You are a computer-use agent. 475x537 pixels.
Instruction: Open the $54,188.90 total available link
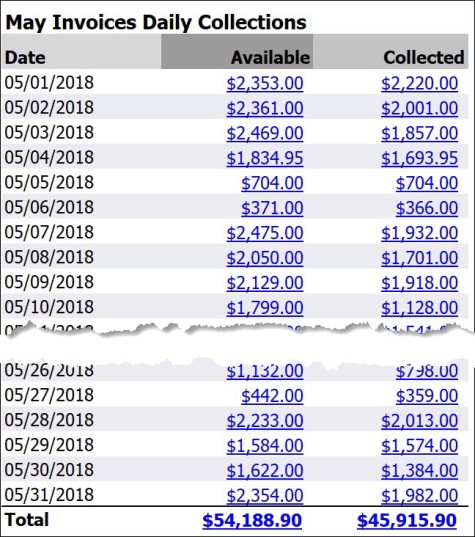coord(252,520)
